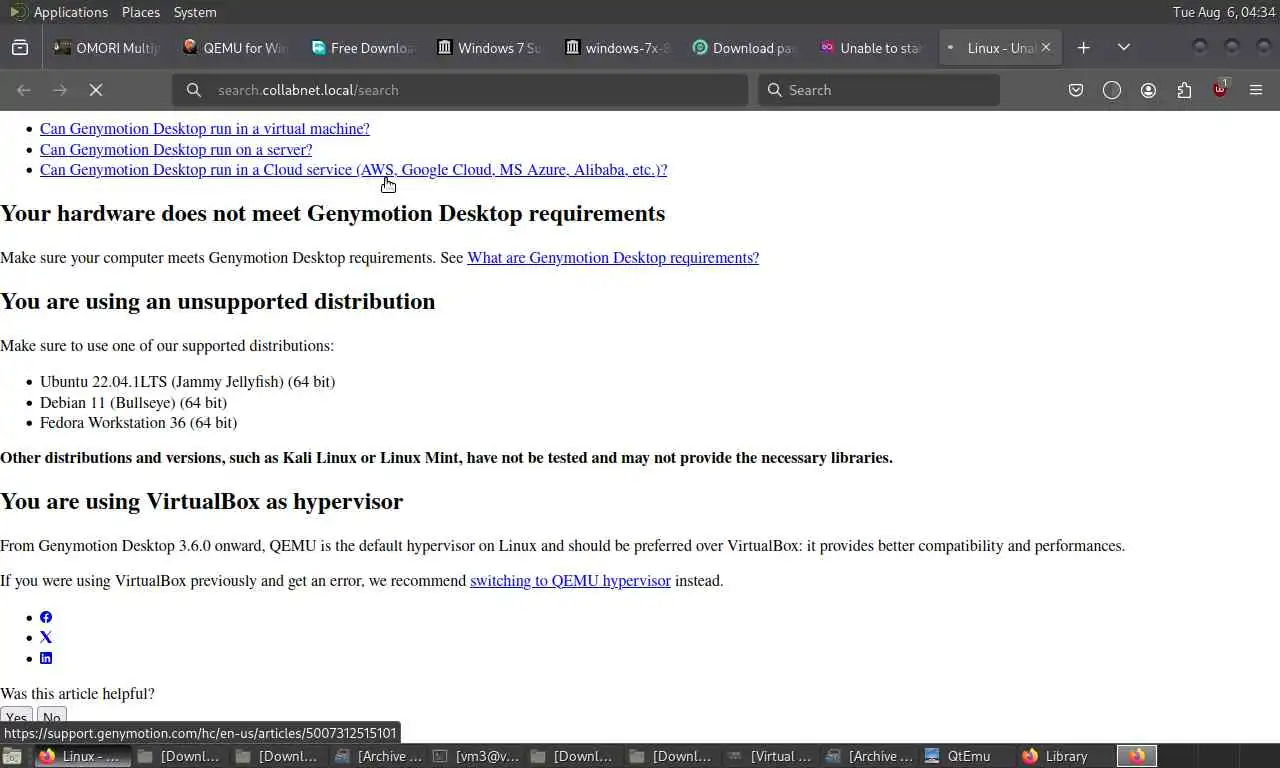Open the Extensions panel
This screenshot has height=768, width=1280.
coord(1184,90)
